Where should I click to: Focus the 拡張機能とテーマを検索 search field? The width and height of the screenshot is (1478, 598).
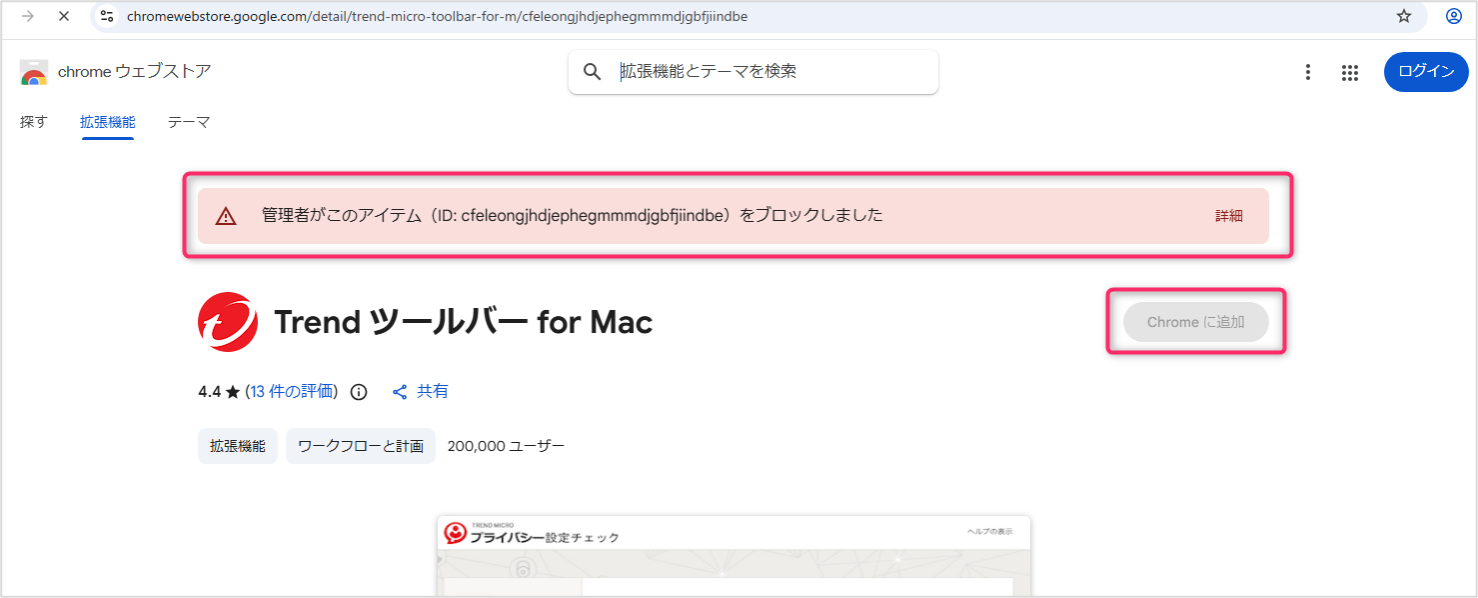[753, 72]
